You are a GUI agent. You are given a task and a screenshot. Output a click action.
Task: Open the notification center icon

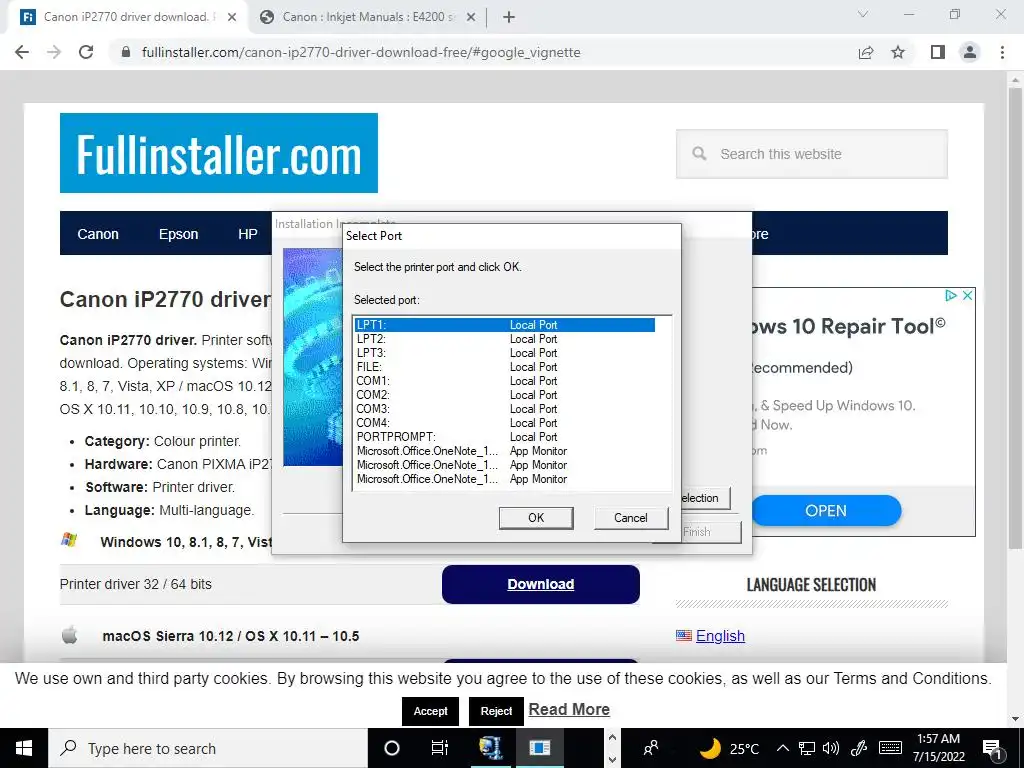click(992, 748)
